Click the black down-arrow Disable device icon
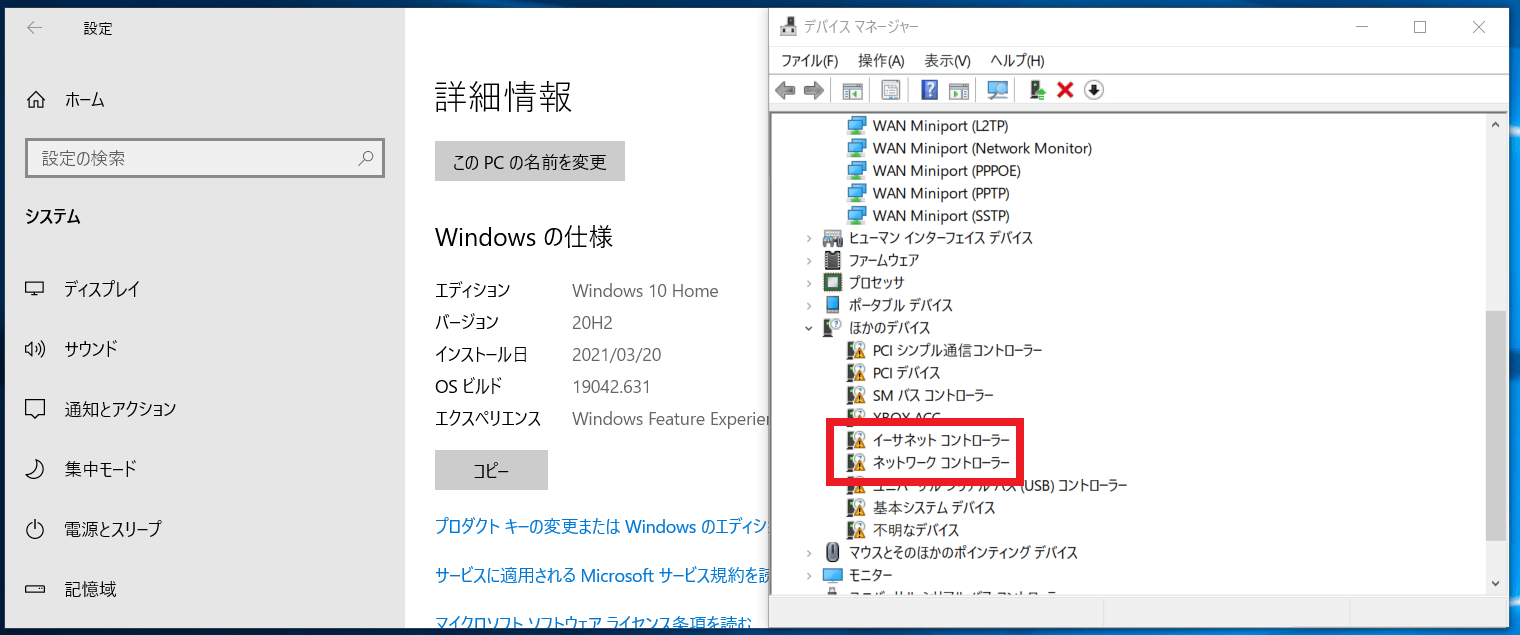The image size is (1520, 635). (1094, 91)
